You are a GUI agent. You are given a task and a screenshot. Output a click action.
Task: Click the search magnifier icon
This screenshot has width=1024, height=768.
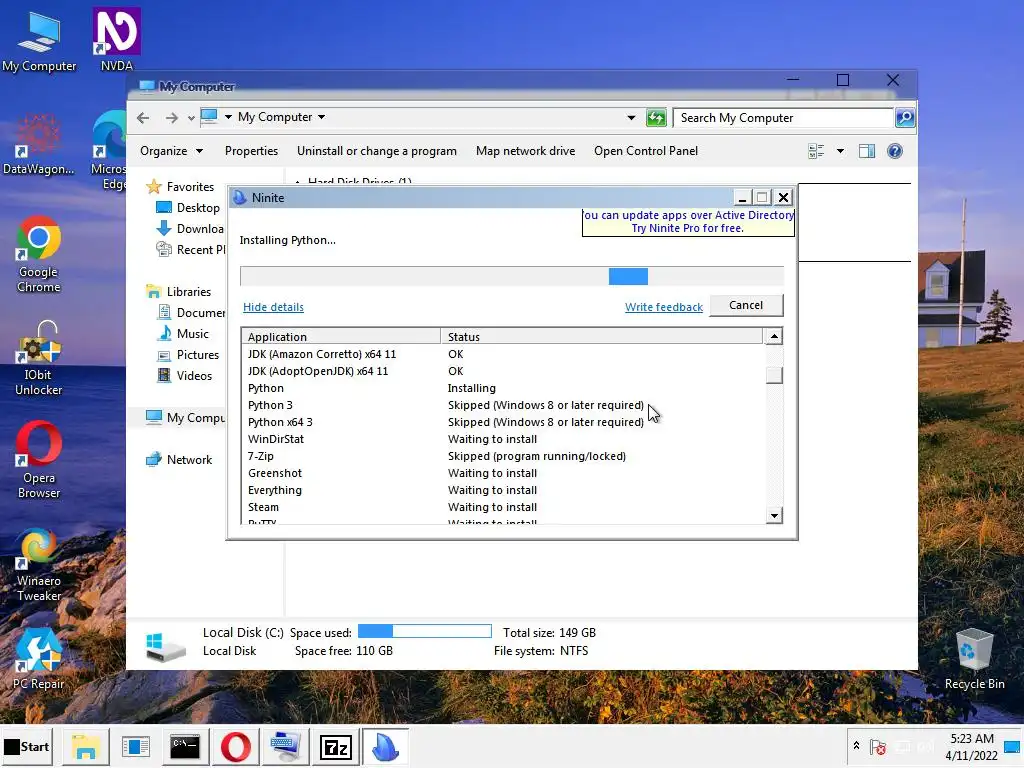[904, 118]
